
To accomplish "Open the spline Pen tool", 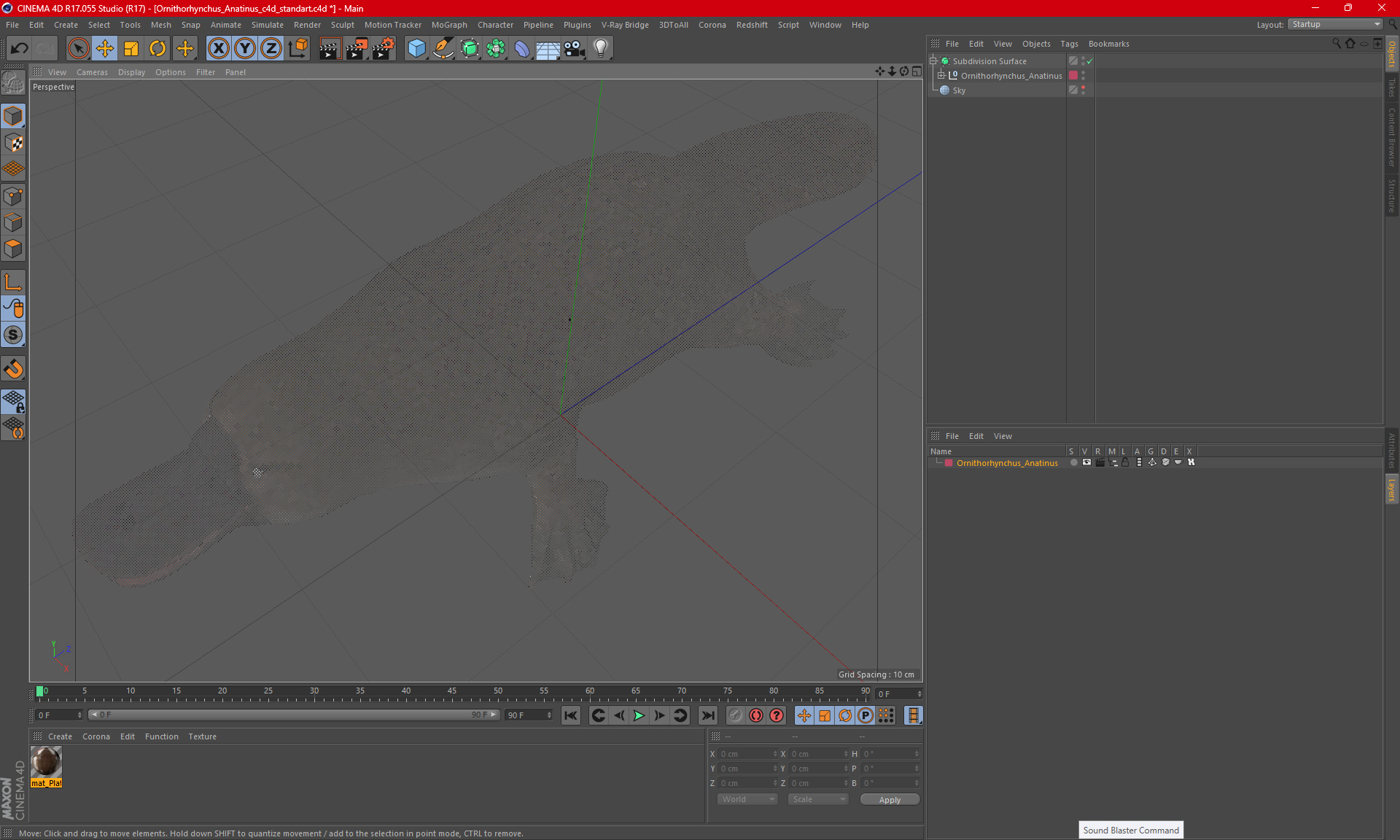I will (x=443, y=49).
